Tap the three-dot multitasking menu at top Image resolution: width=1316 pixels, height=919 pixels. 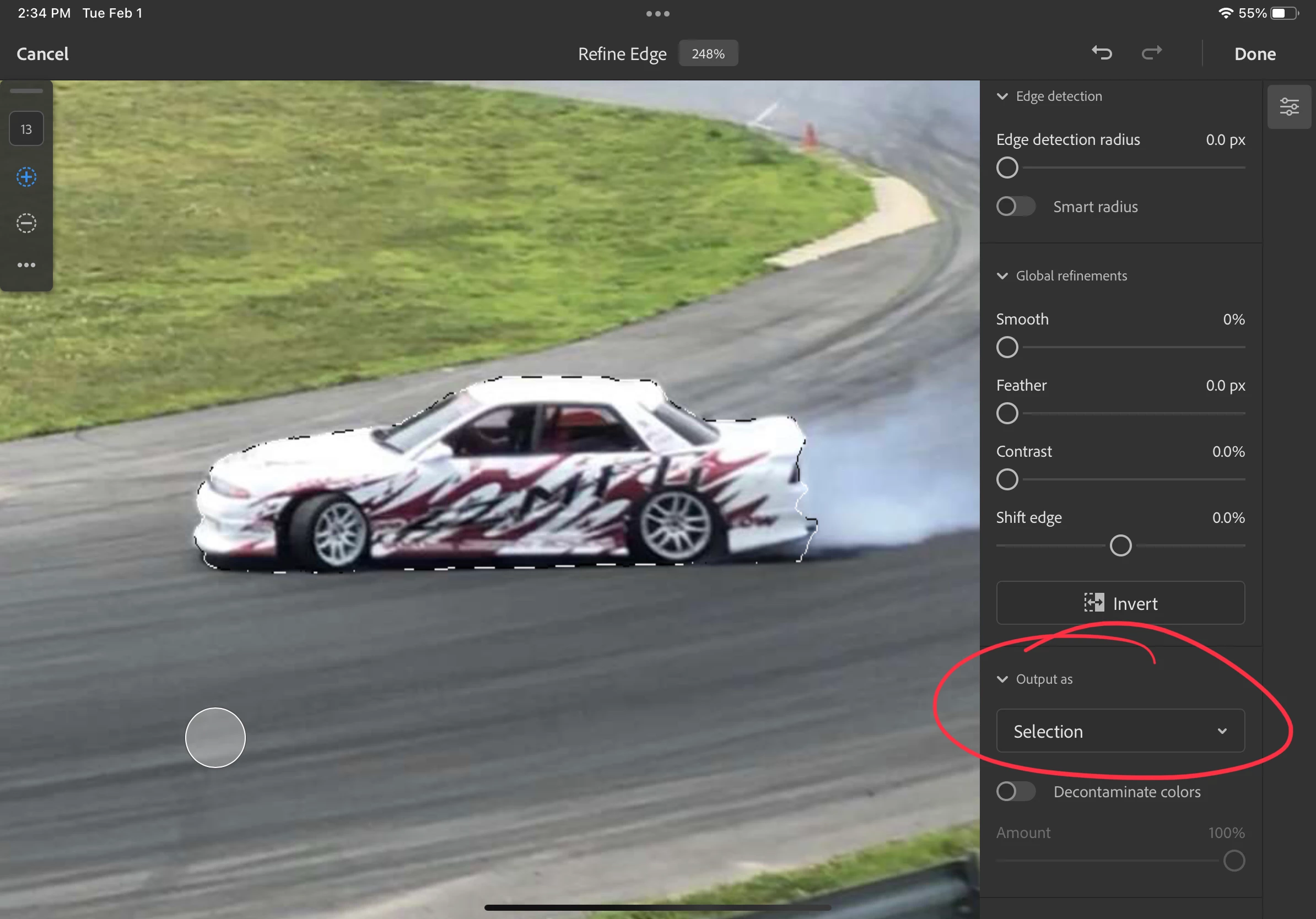[657, 14]
